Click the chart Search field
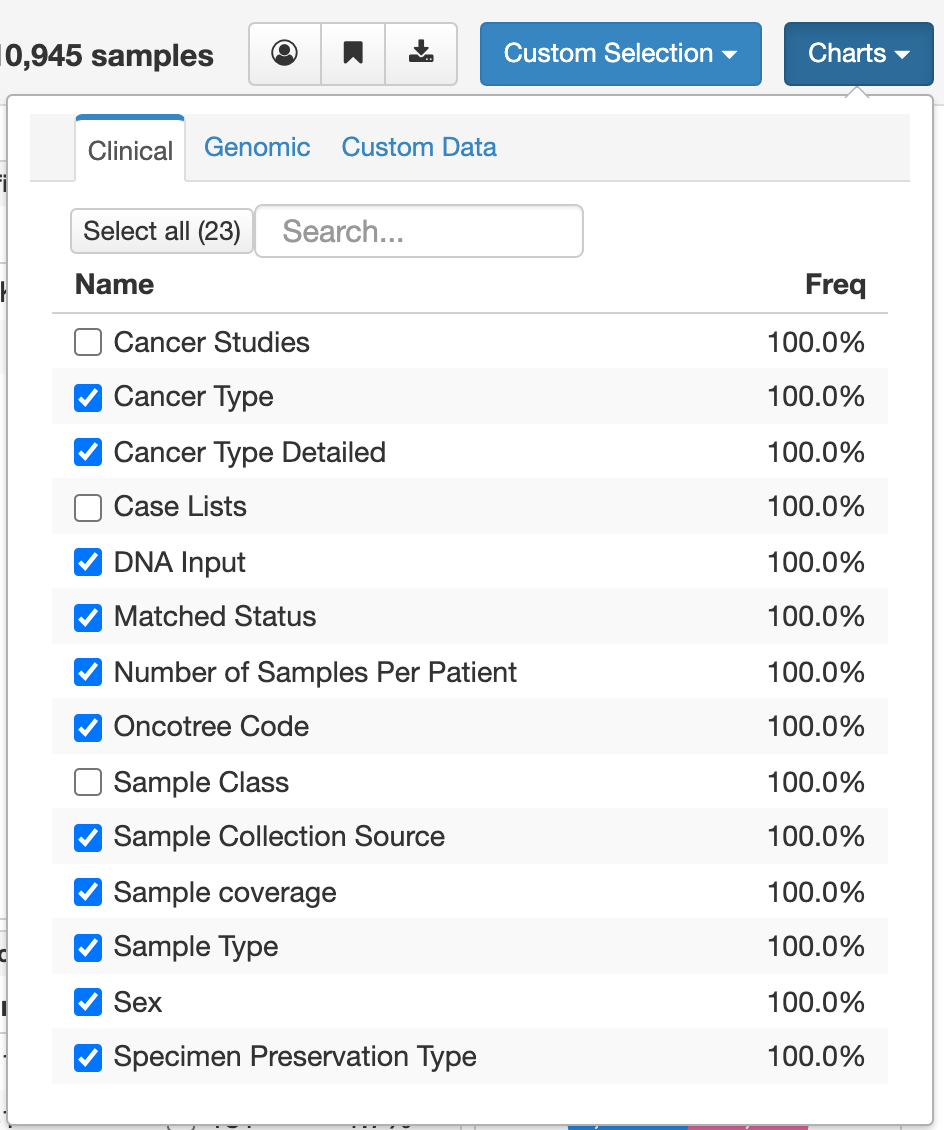The height and width of the screenshot is (1130, 944). pos(419,231)
